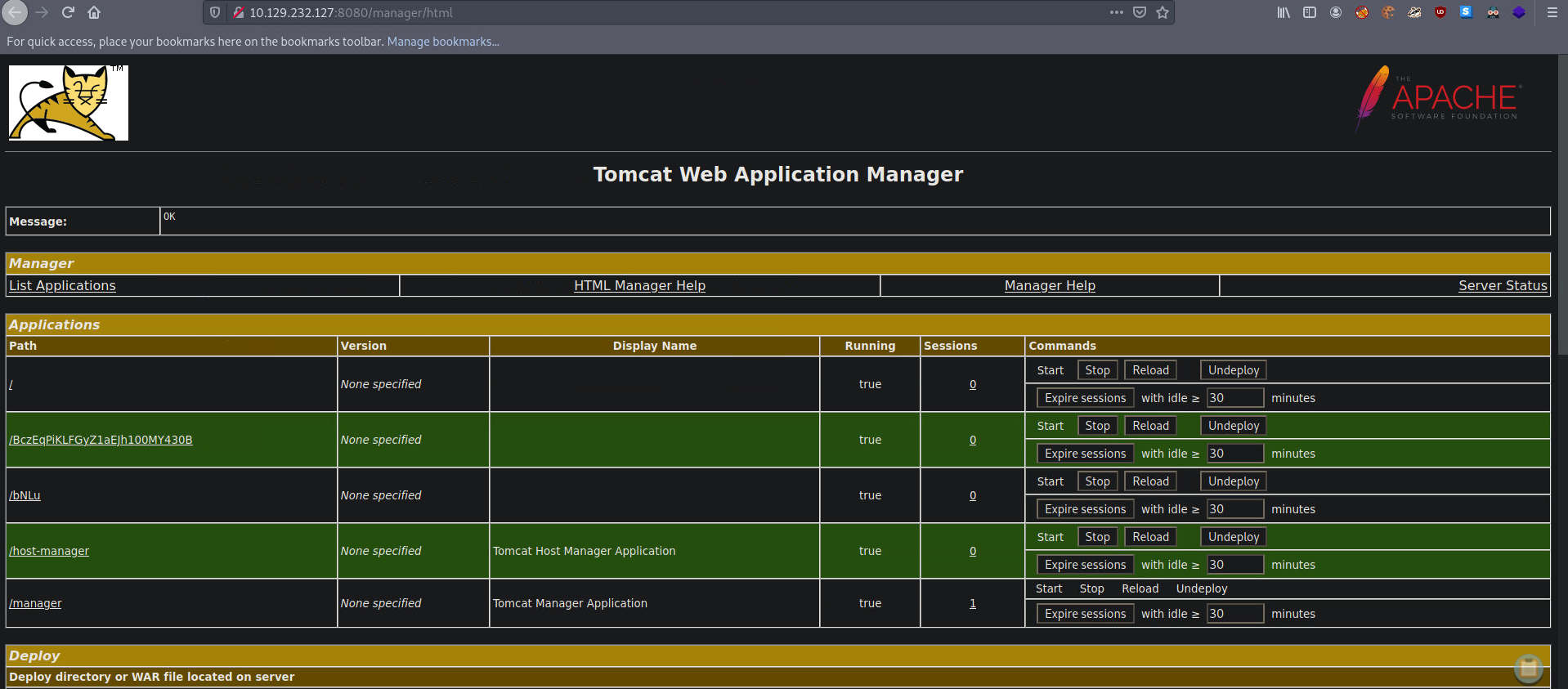The image size is (1568, 689).
Task: Open the page actions three-dot menu
Action: click(1117, 12)
